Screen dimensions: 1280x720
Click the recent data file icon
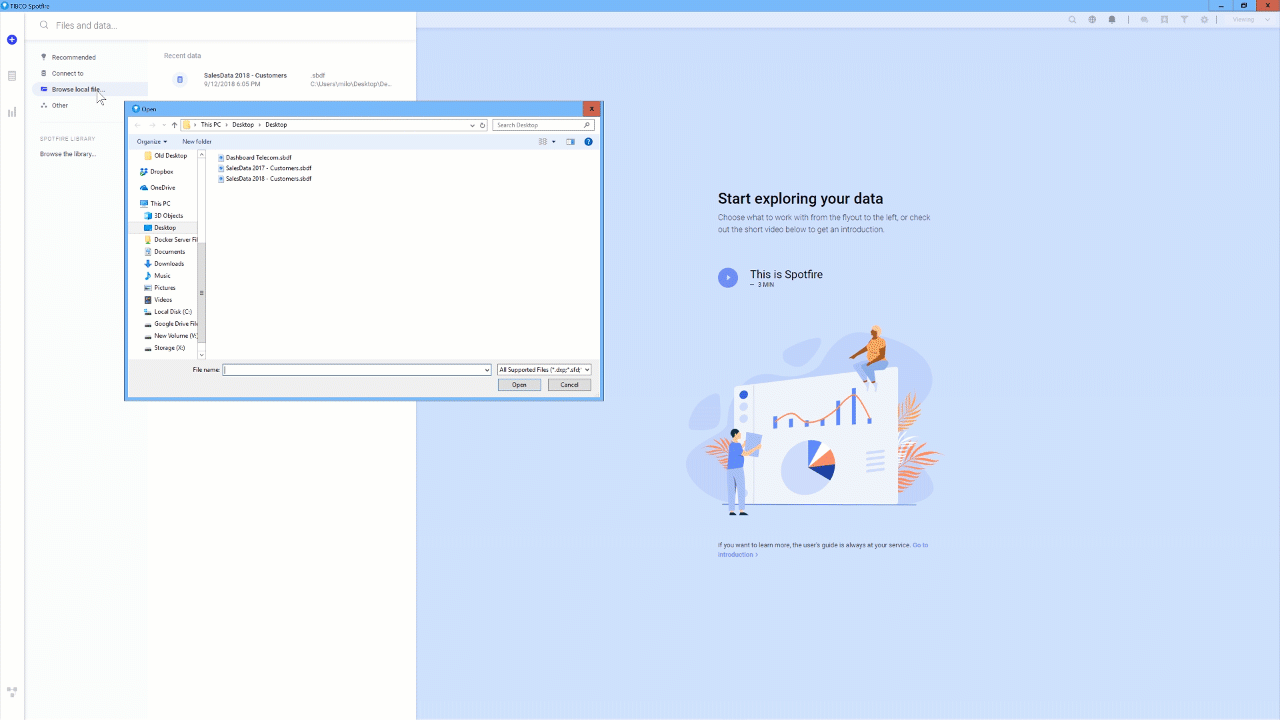(x=180, y=80)
